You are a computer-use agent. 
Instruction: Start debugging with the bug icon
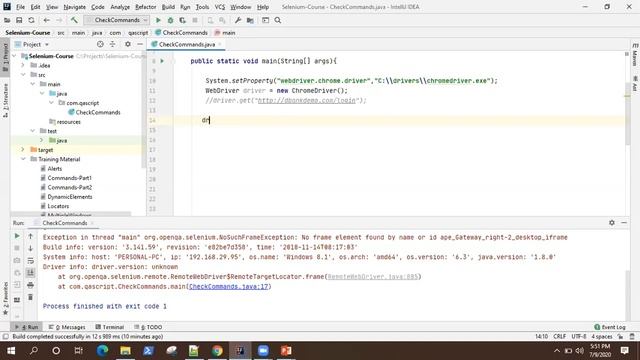pos(171,20)
